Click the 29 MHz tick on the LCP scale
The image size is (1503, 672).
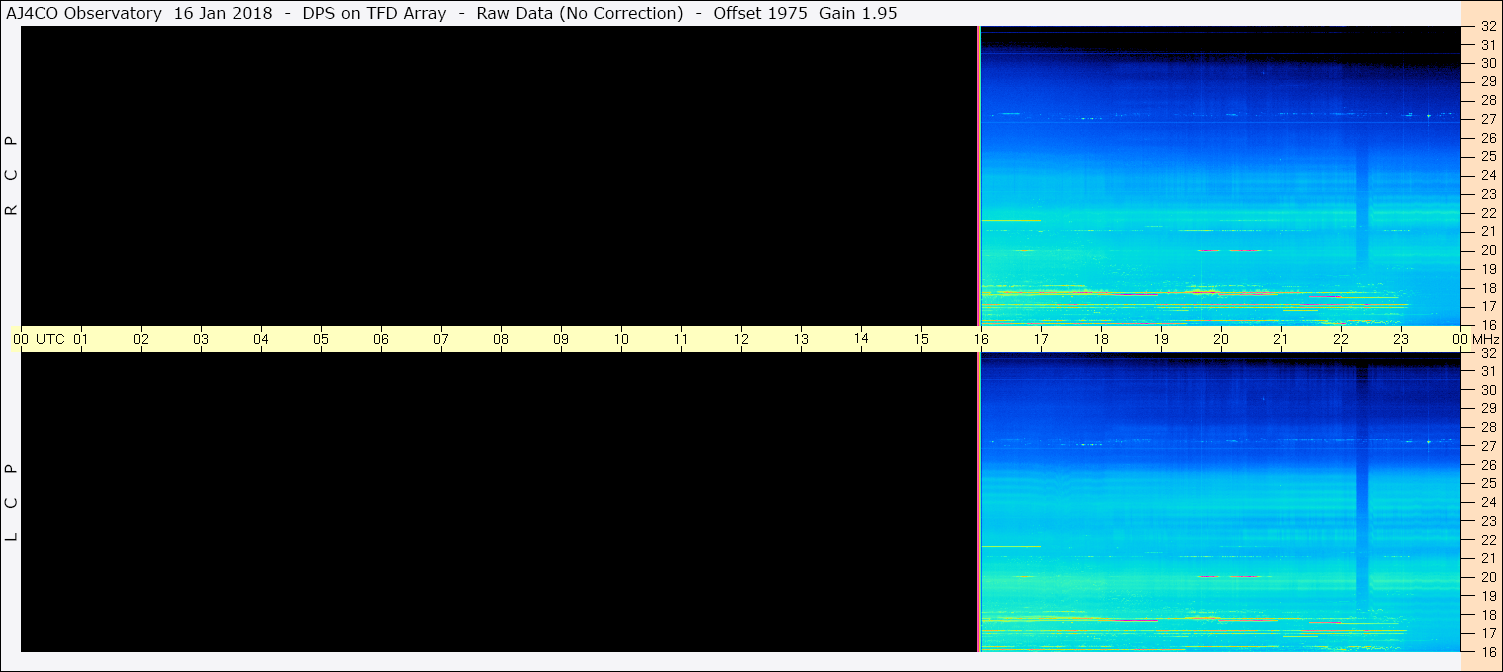[1488, 408]
